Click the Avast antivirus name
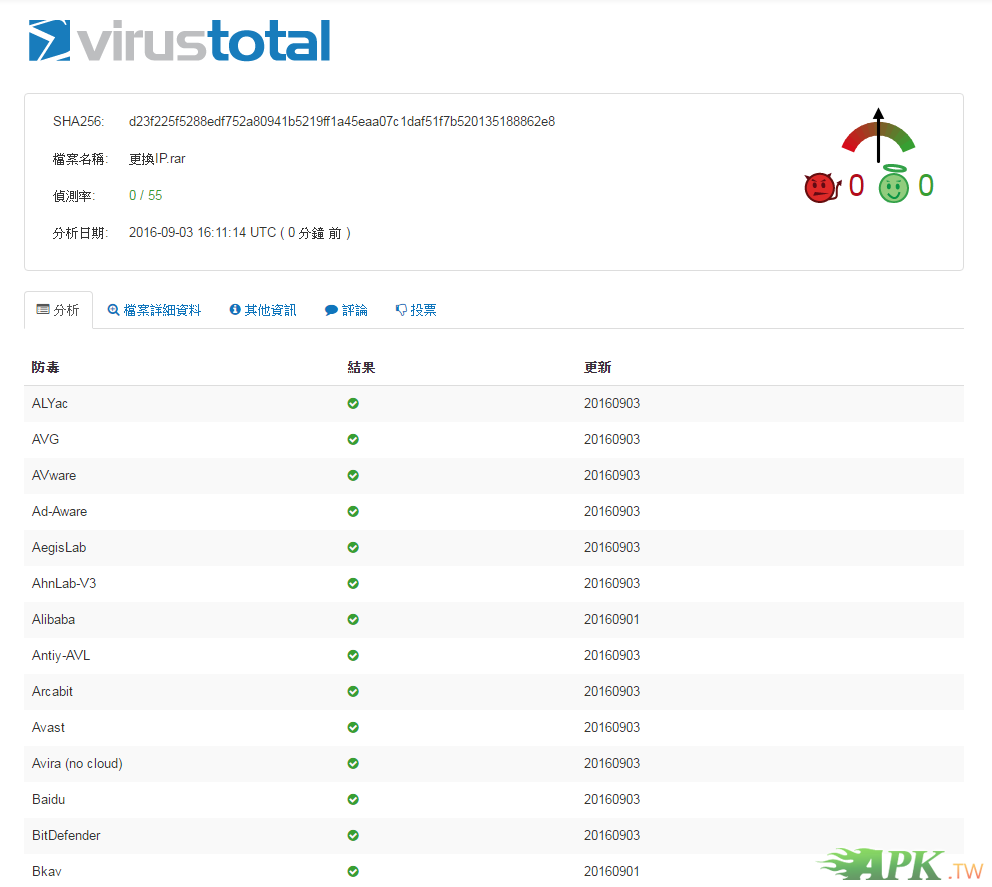 [x=48, y=728]
